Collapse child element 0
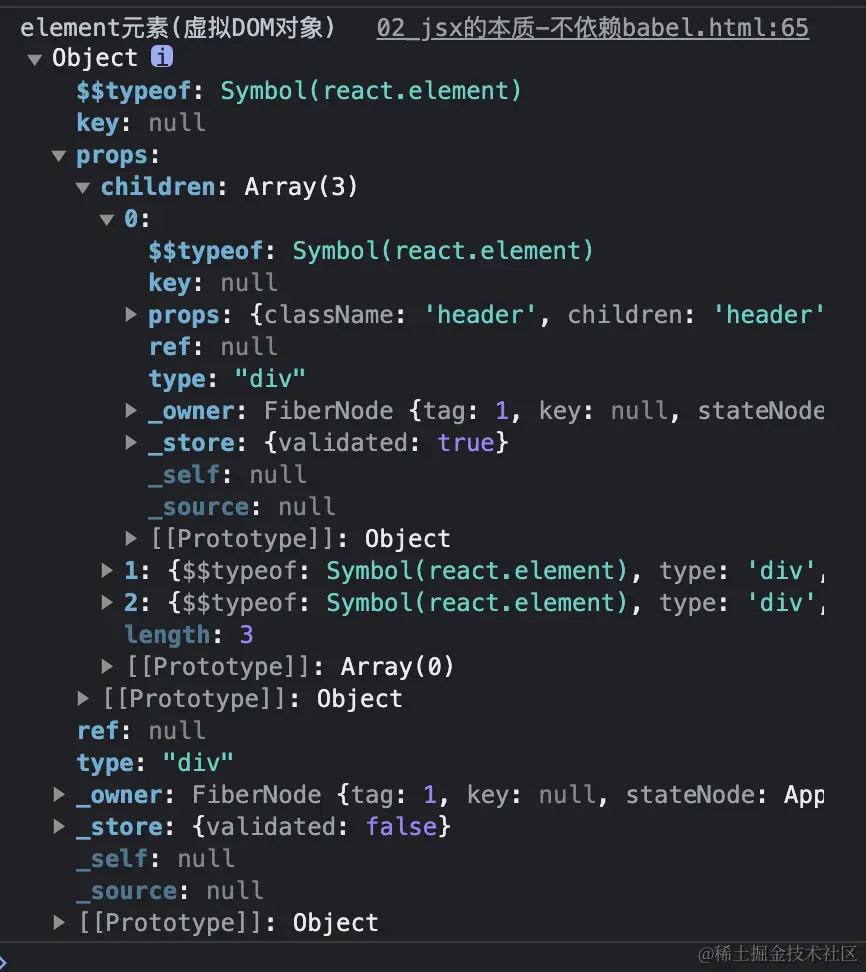The width and height of the screenshot is (866, 972). (107, 219)
